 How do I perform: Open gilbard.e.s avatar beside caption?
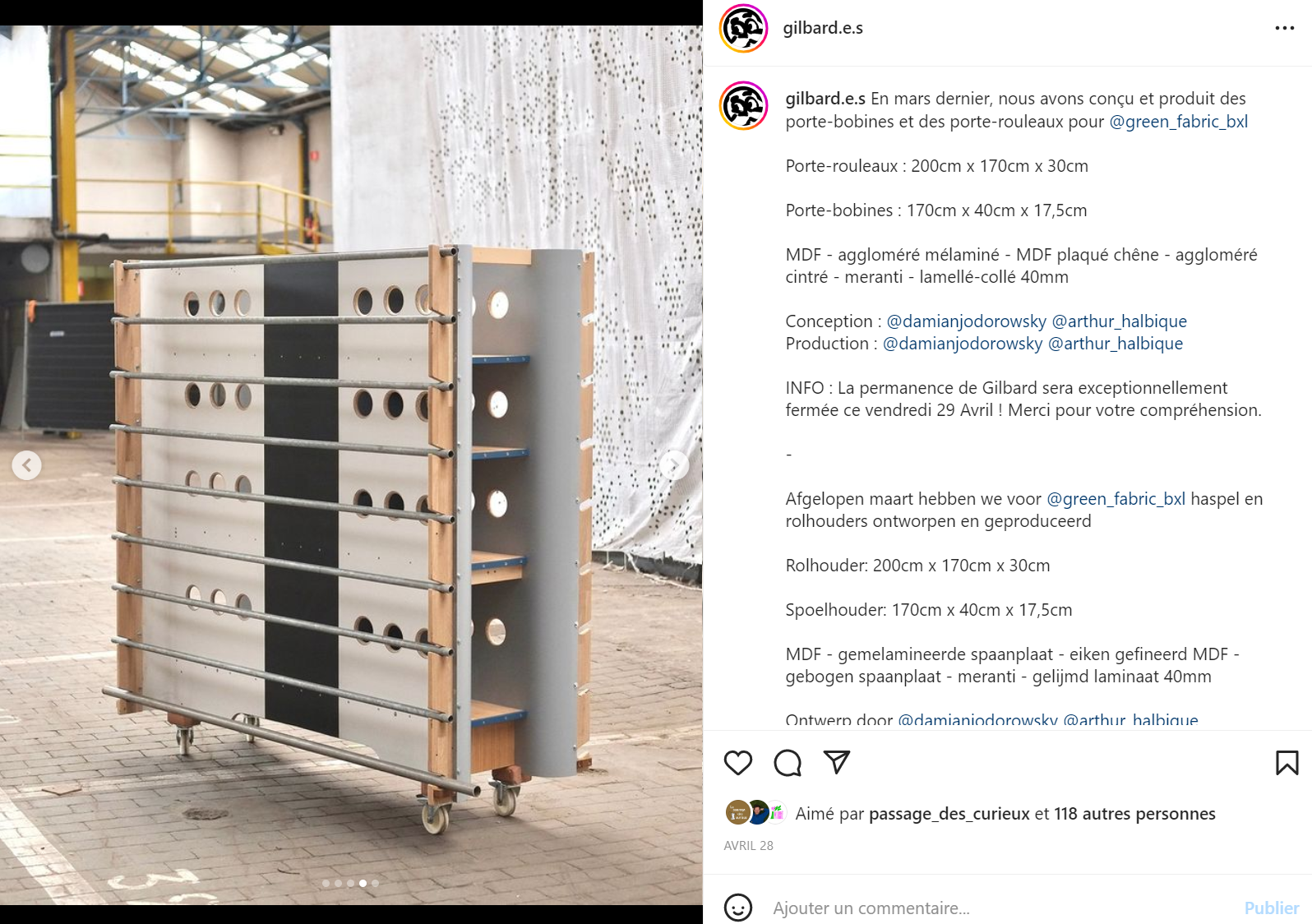pos(743,106)
